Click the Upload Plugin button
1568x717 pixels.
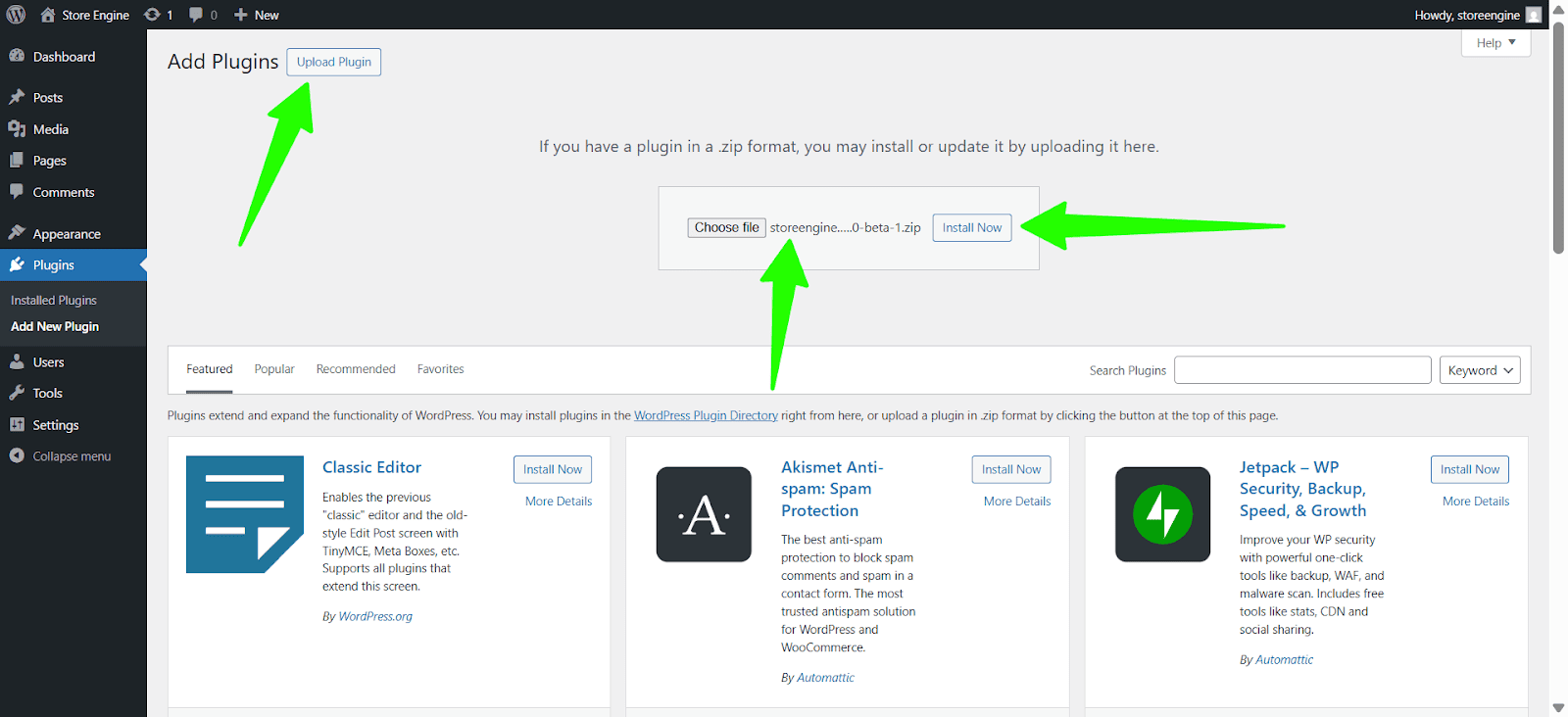(x=334, y=62)
